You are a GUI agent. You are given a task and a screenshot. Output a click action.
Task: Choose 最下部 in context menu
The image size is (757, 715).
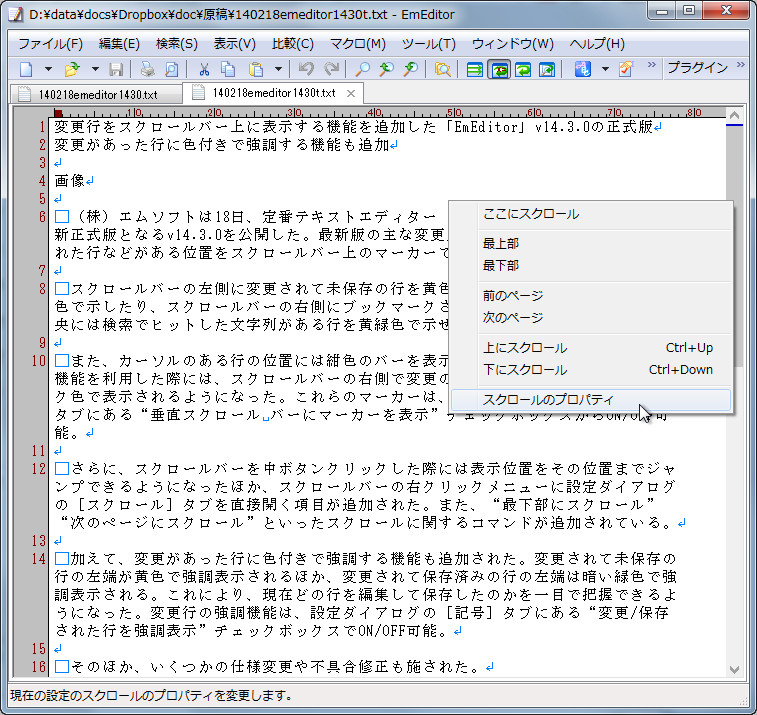(x=591, y=266)
